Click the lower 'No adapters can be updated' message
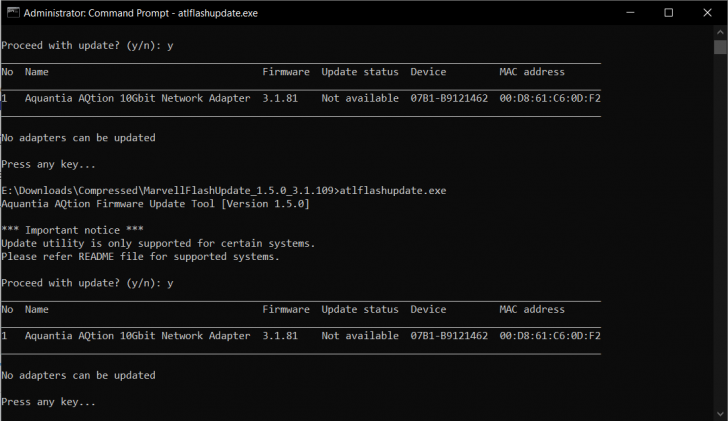The width and height of the screenshot is (728, 421). [78, 375]
